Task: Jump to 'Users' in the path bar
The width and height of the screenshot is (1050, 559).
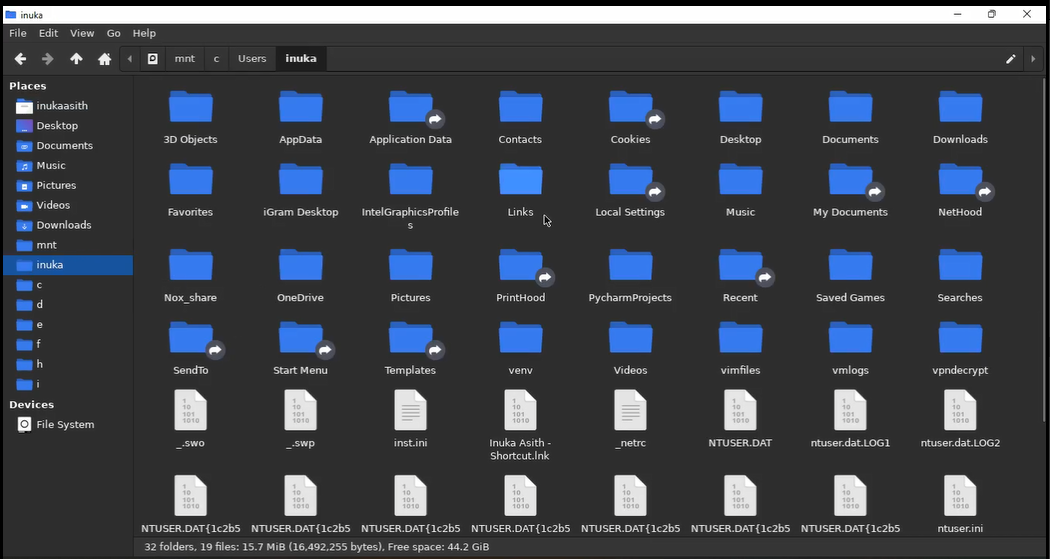Action: [x=252, y=59]
